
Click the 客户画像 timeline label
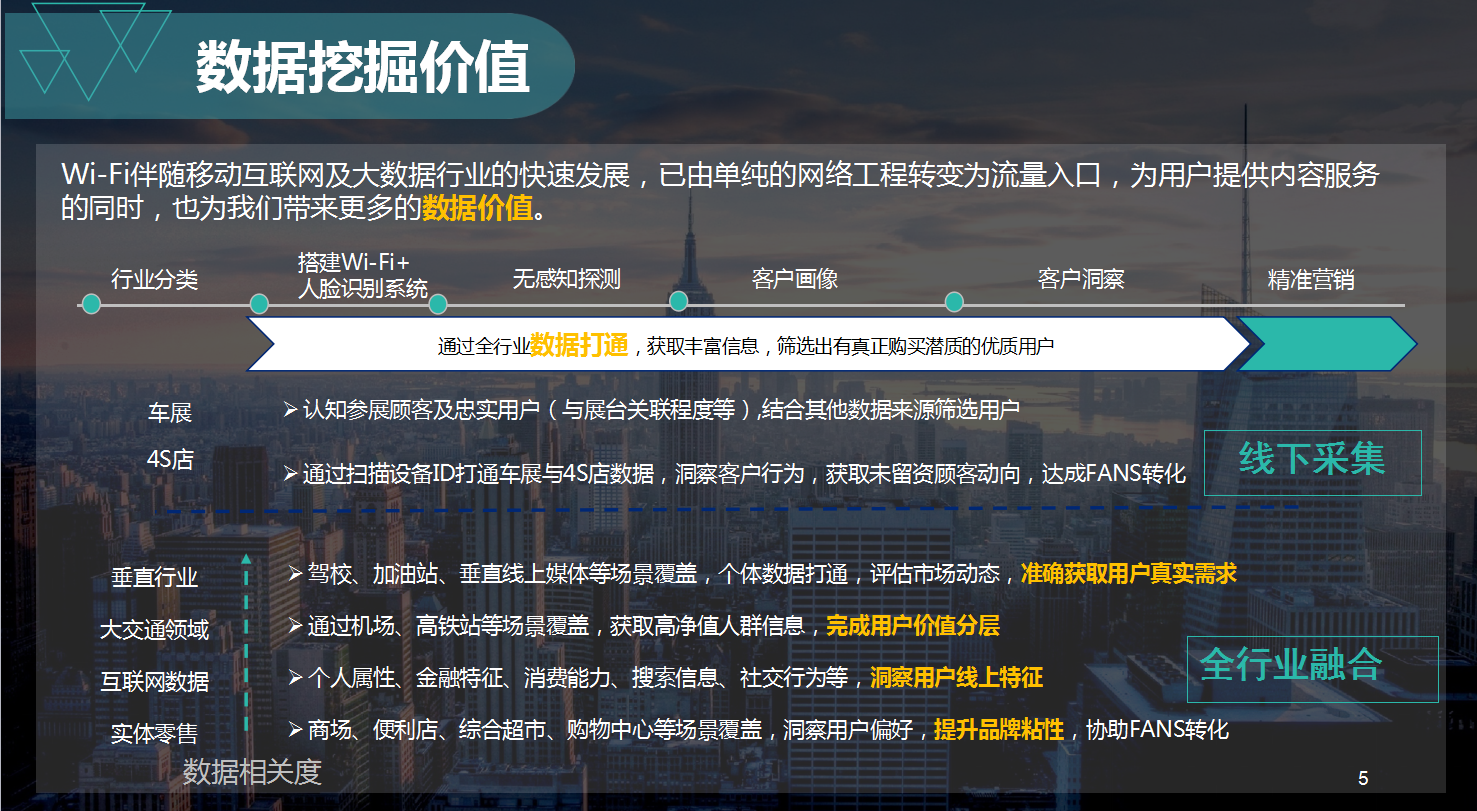(x=794, y=279)
